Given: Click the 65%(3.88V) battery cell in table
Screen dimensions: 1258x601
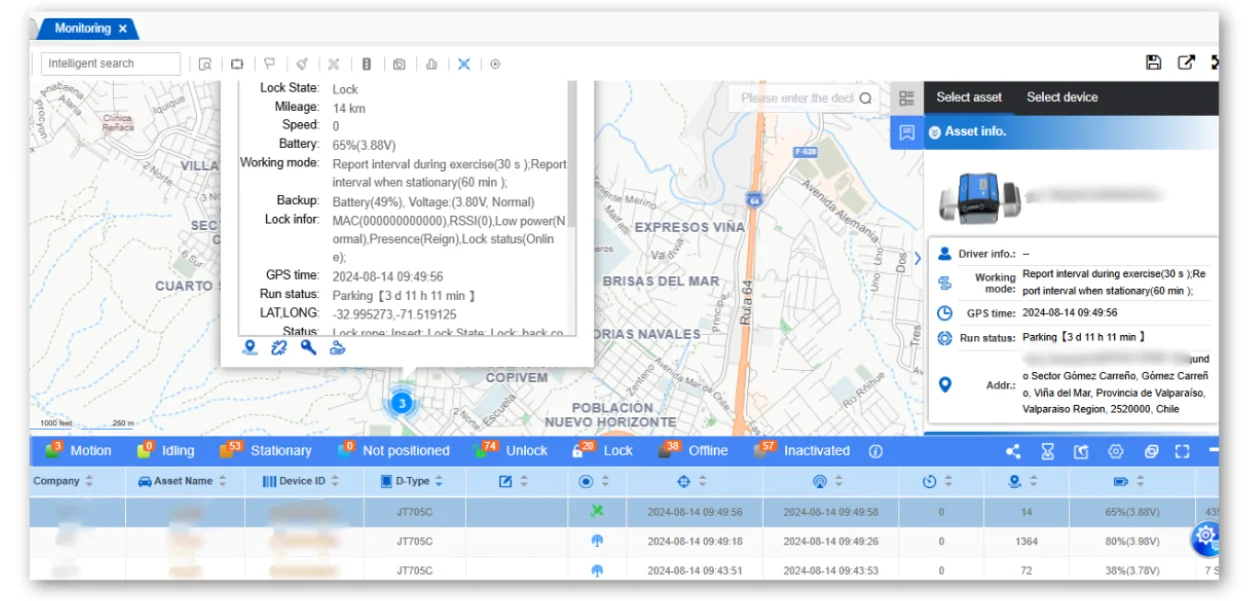Looking at the screenshot, I should 1132,512.
